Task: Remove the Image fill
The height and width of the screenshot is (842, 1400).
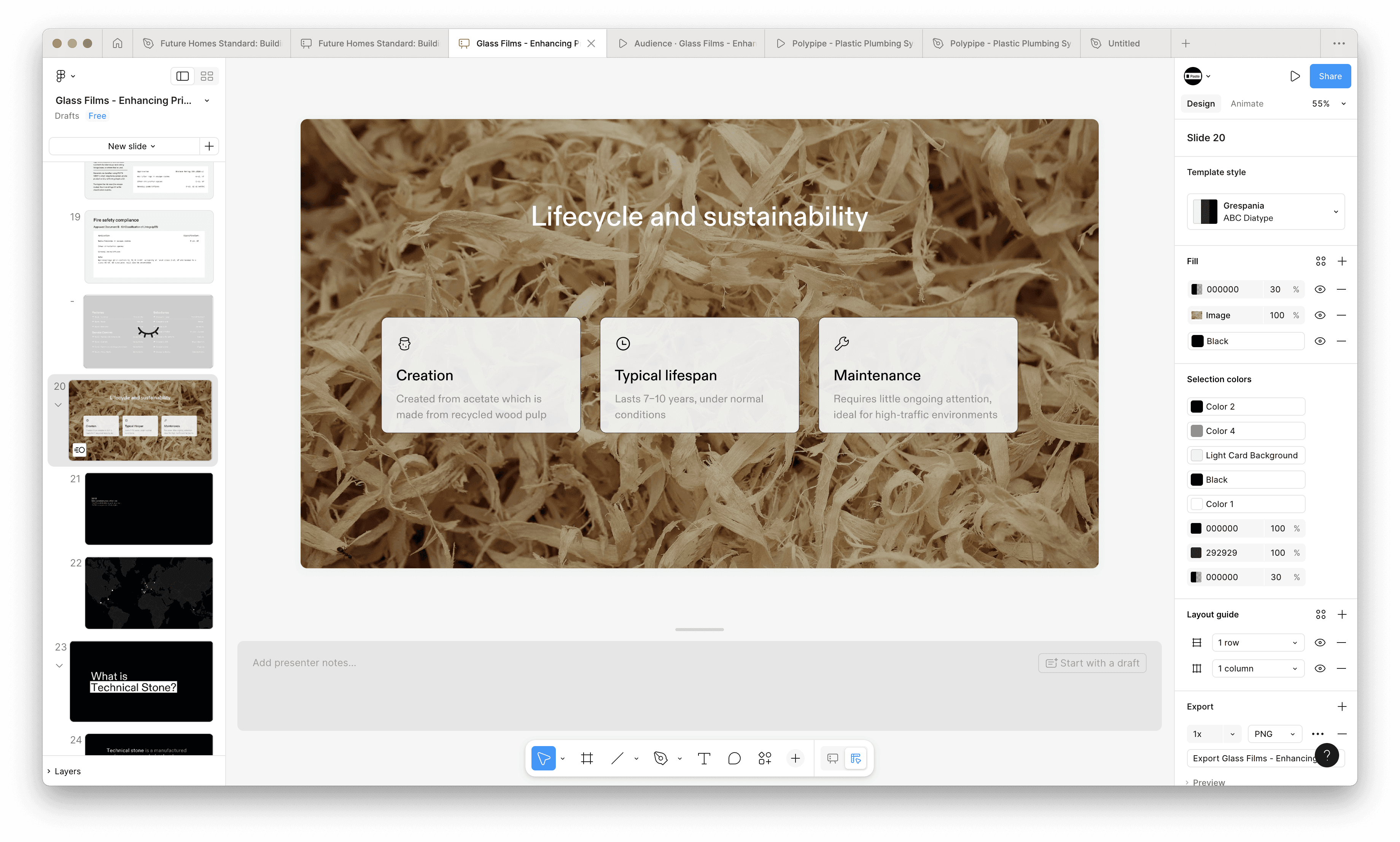Action: [x=1341, y=316]
